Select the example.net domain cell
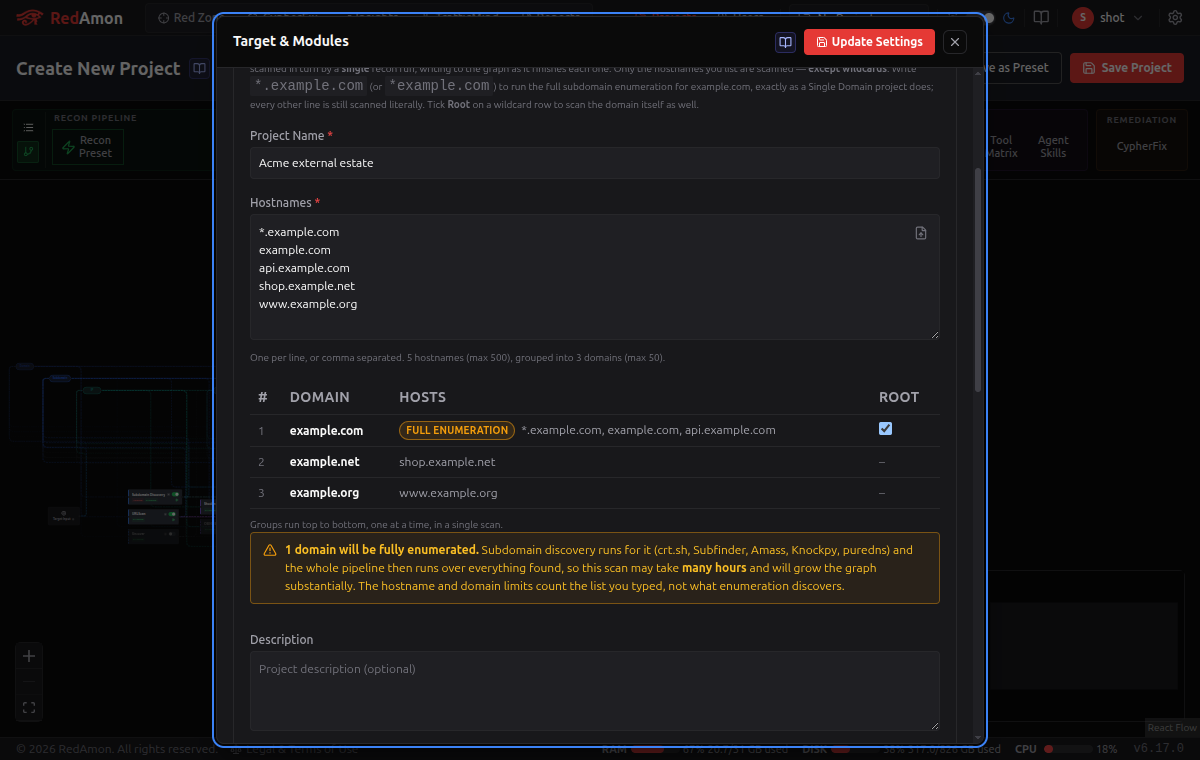The image size is (1200, 760). coord(324,462)
